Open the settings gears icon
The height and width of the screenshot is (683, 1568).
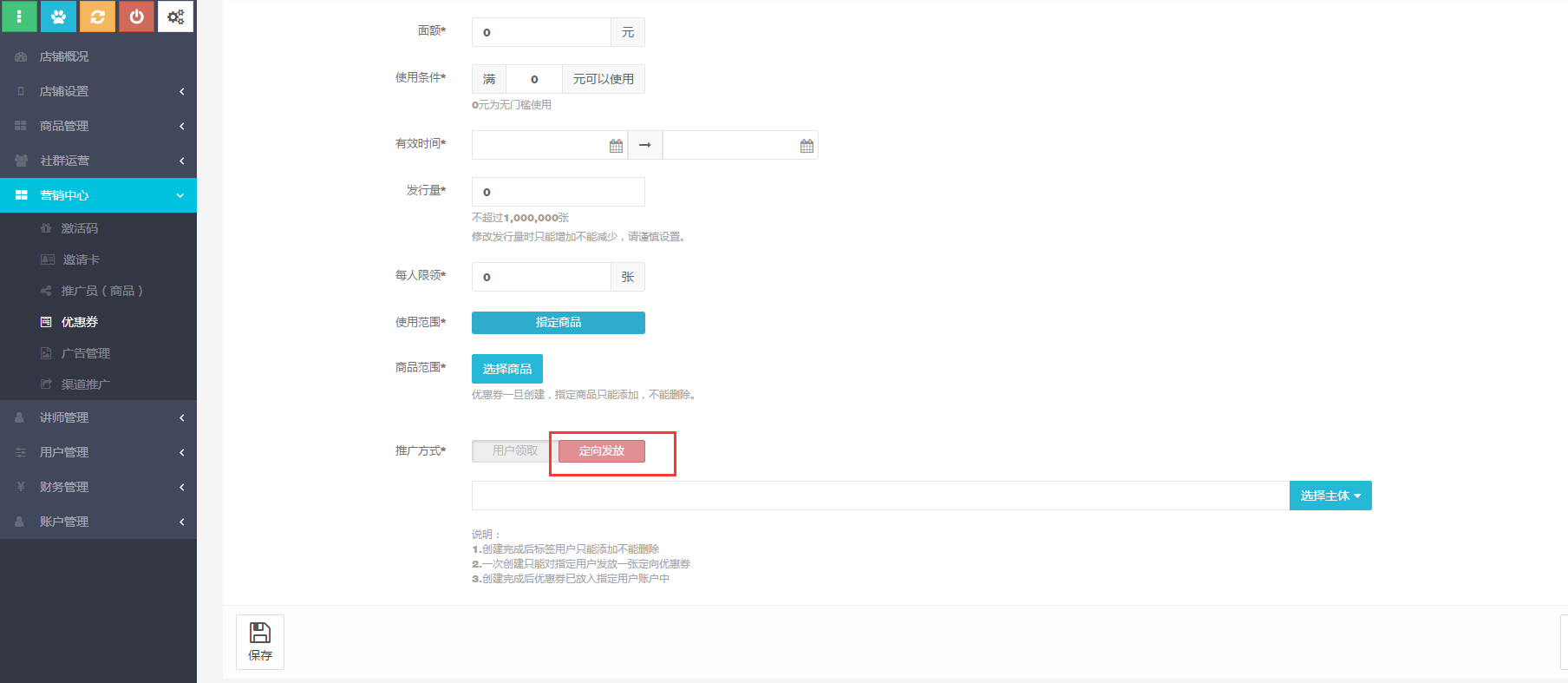click(175, 16)
